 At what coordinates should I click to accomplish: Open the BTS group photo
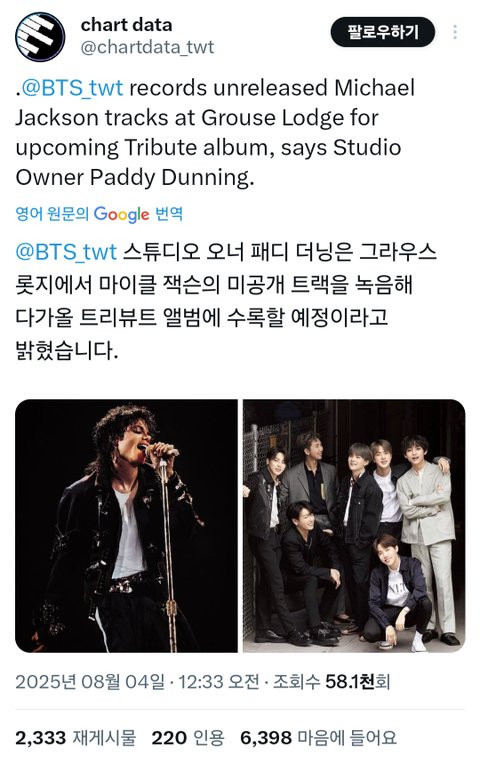click(354, 526)
